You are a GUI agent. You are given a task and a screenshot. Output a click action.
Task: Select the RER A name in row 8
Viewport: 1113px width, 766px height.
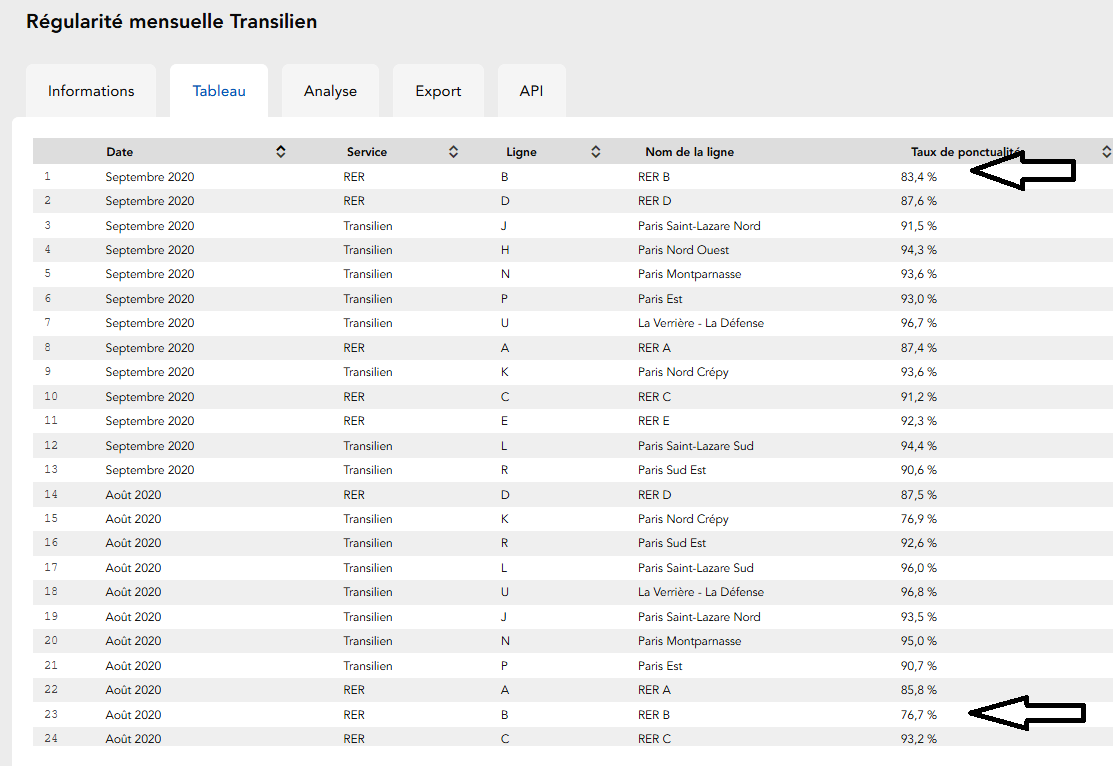[x=654, y=348]
